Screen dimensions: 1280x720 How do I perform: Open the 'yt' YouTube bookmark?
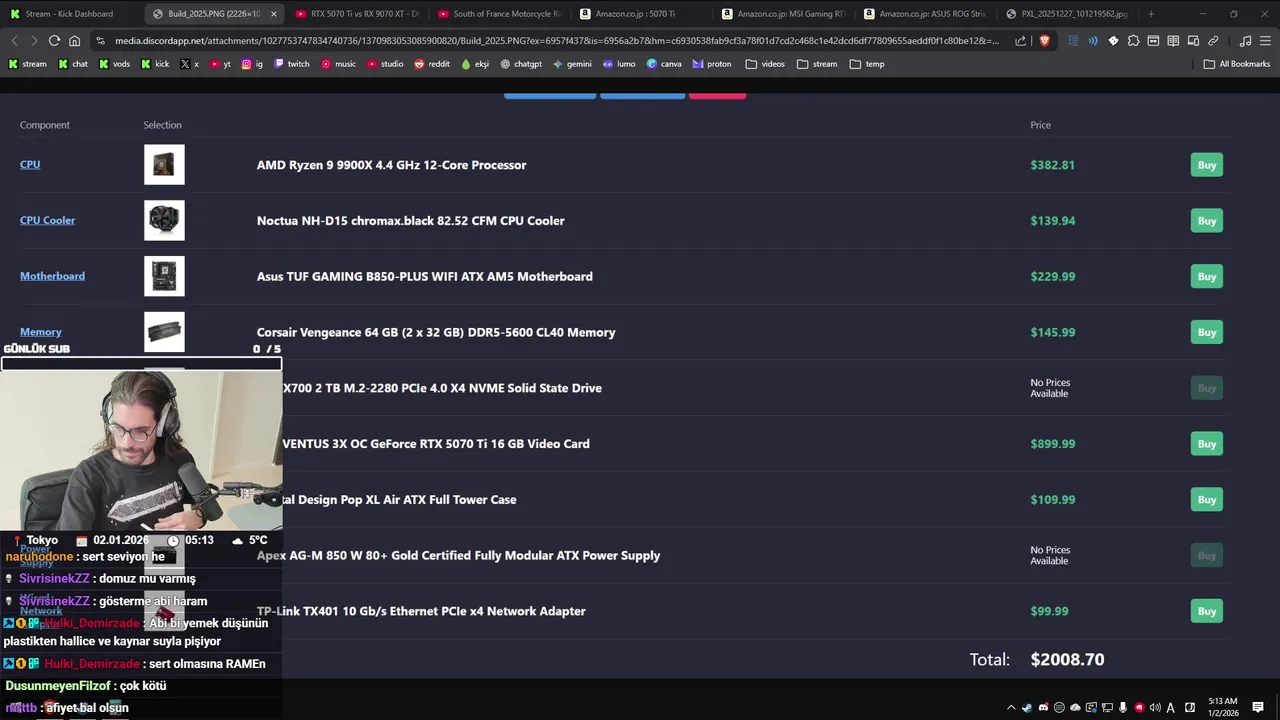coord(220,64)
